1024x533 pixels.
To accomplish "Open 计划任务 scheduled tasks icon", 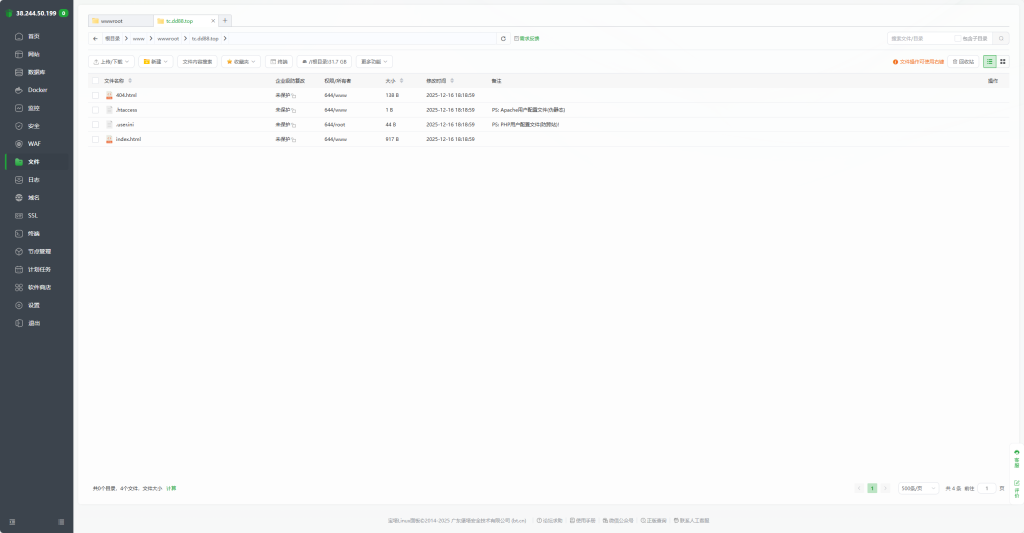I will coord(19,269).
